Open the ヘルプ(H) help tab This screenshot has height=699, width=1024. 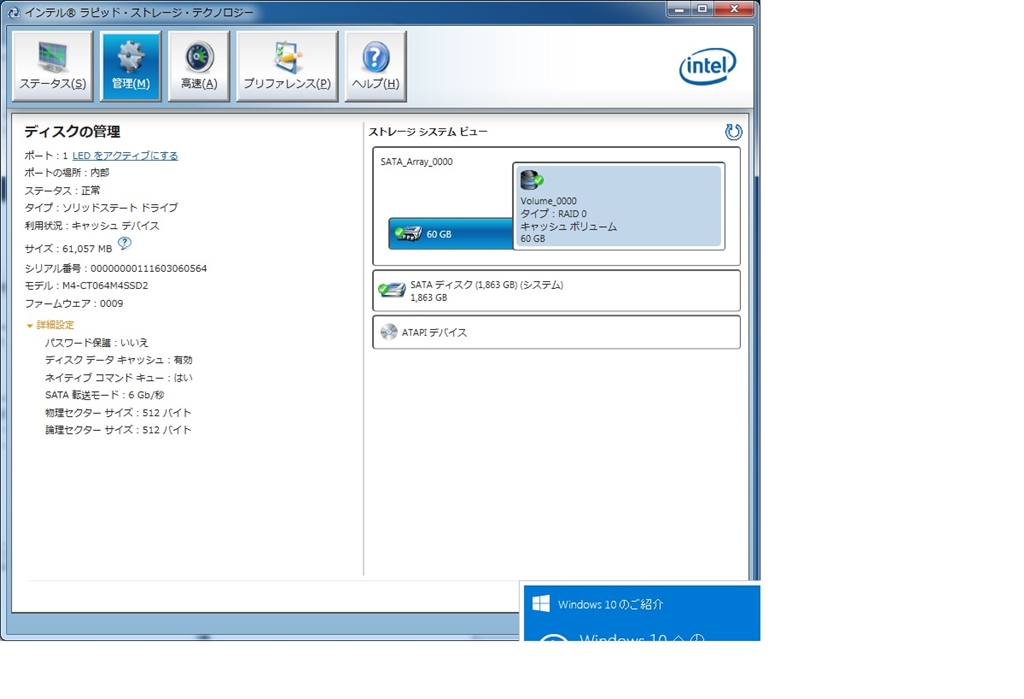376,67
